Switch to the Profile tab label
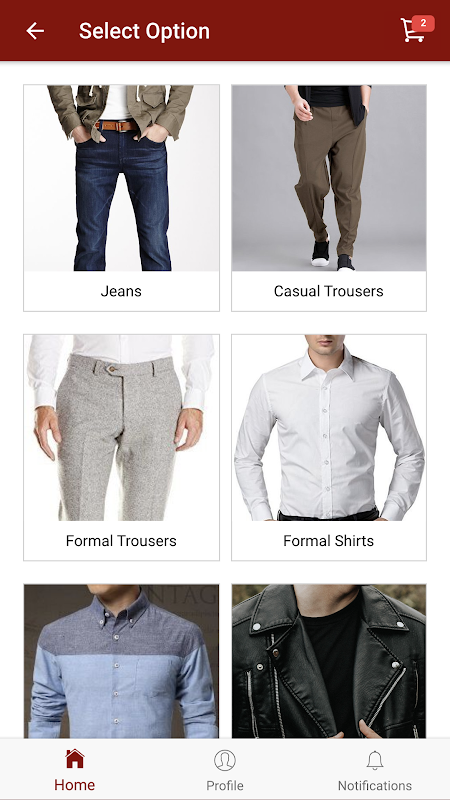The width and height of the screenshot is (450, 800). click(x=224, y=785)
